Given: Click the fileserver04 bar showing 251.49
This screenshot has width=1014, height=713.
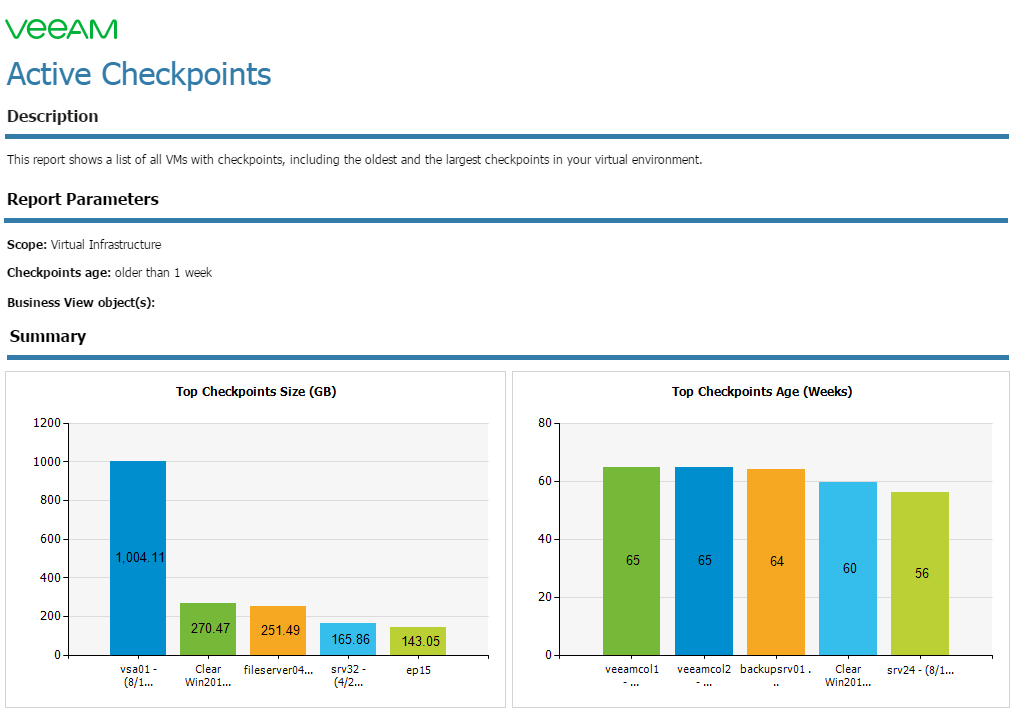Looking at the screenshot, I should (x=278, y=631).
